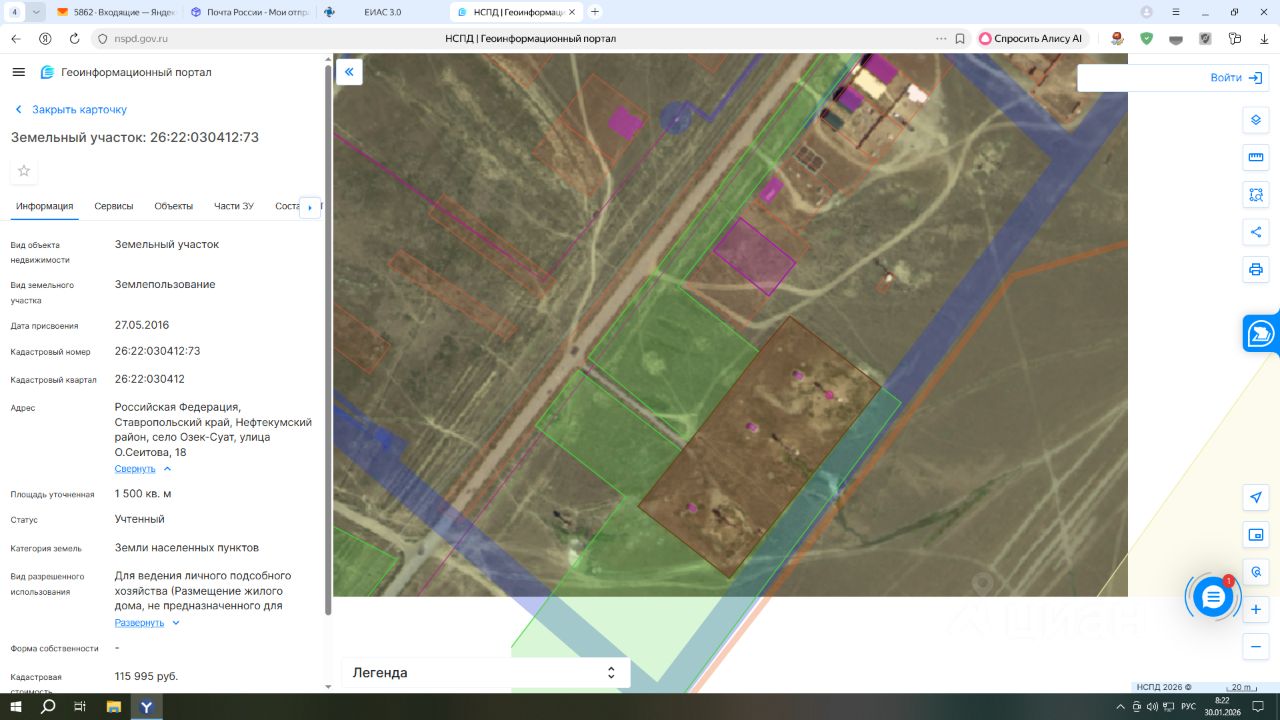
Task: Add the land parcel to favorites with the star
Action: 24,171
